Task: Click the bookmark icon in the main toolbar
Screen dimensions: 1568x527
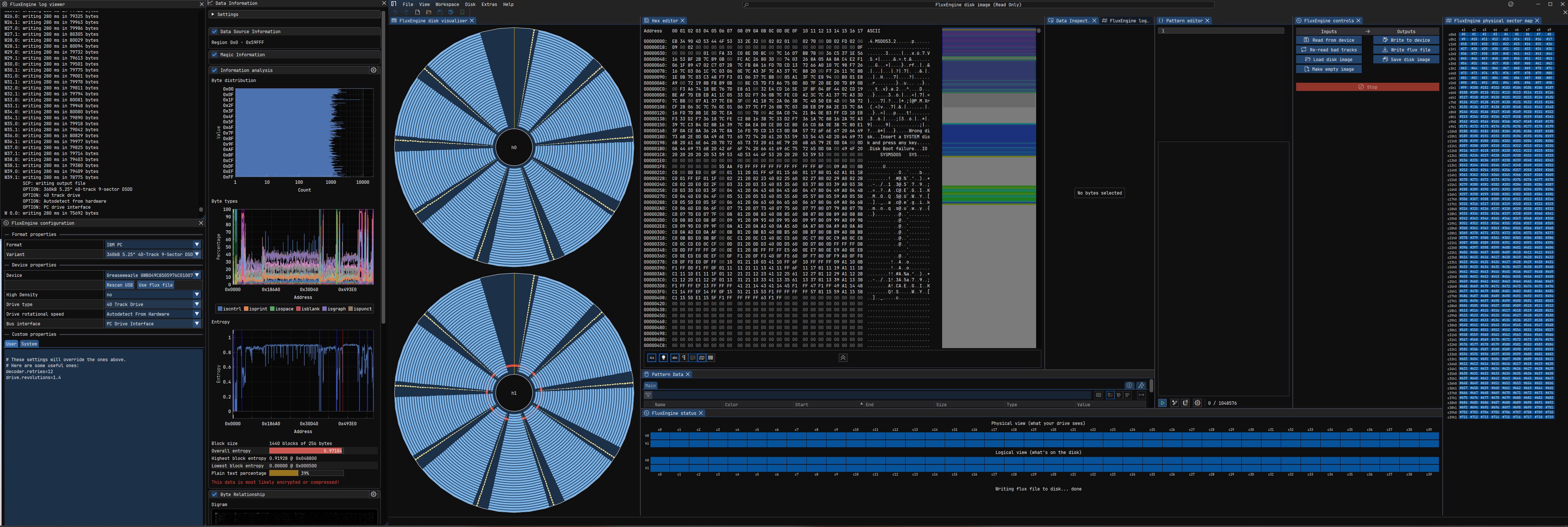Action: pos(462,12)
